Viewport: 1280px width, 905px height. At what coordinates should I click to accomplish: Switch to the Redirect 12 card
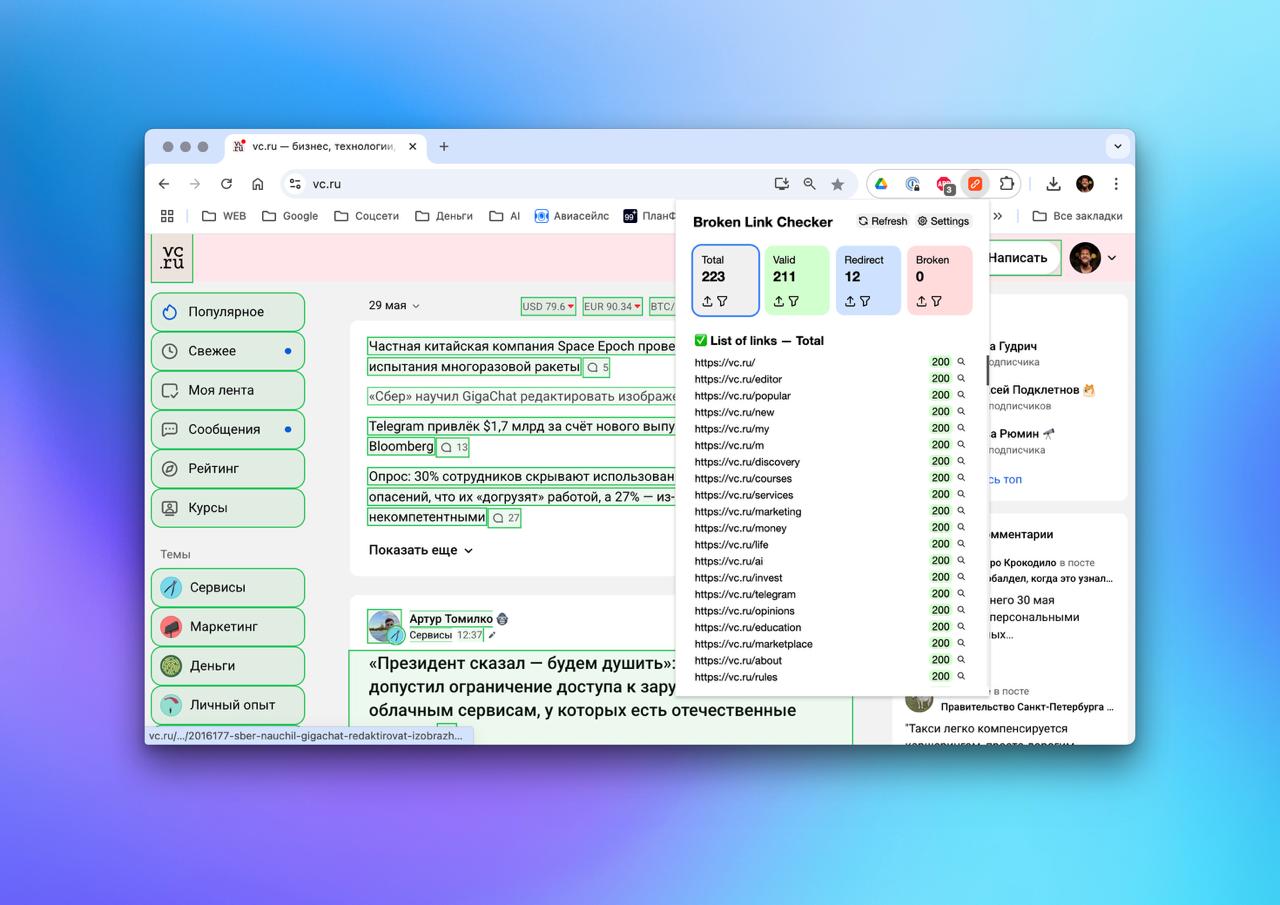point(869,280)
